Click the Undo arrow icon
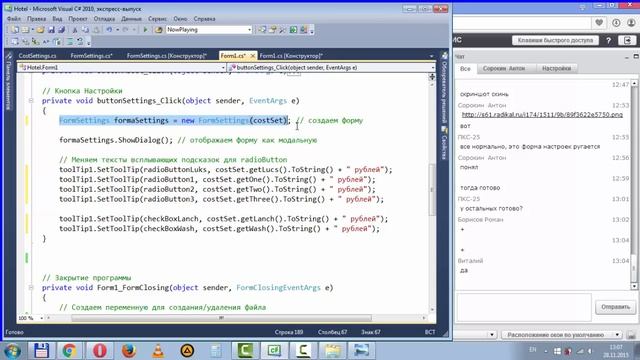 click(x=109, y=30)
